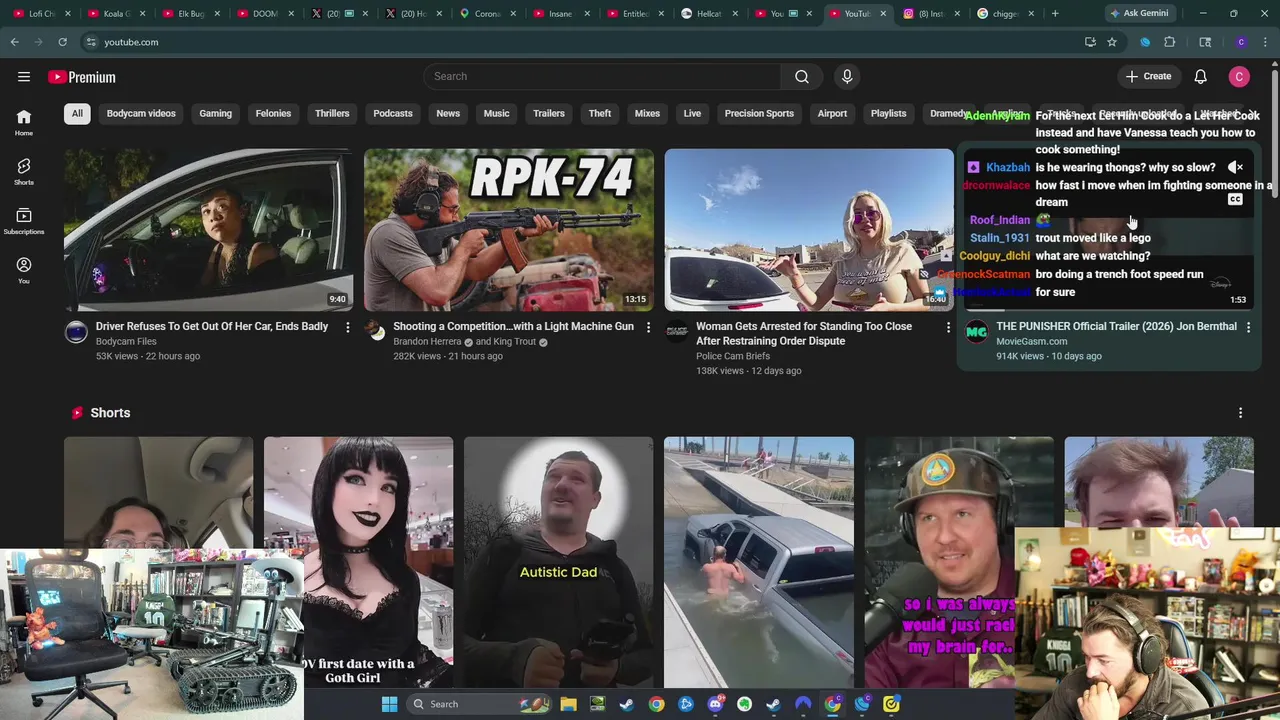Image resolution: width=1280 pixels, height=720 pixels.
Task: Open Subscriptions in sidebar
Action: pos(24,221)
